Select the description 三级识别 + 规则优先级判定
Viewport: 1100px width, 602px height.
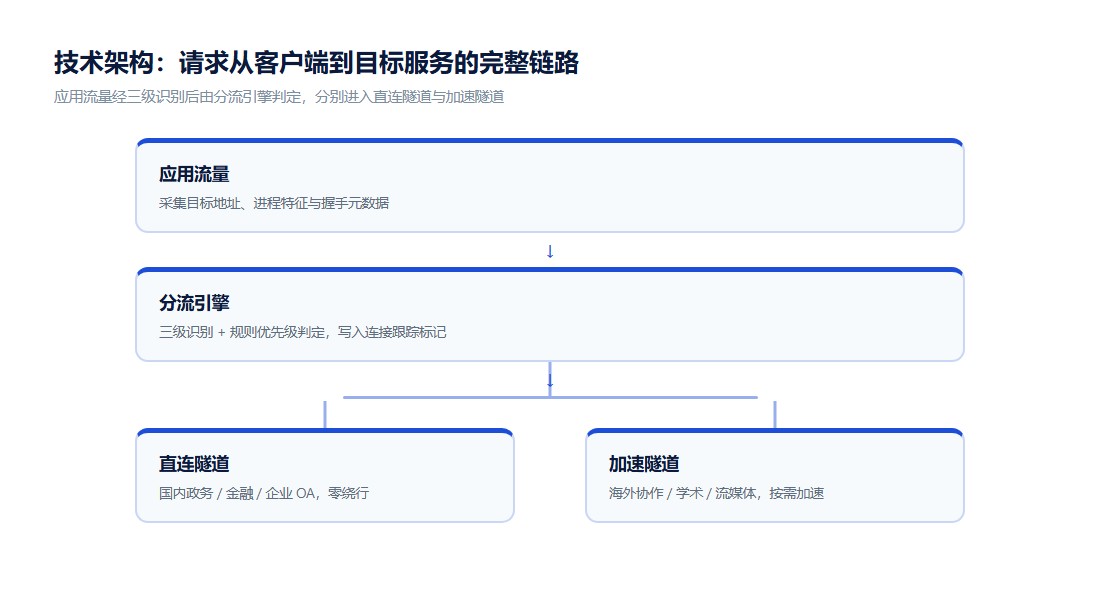point(302,333)
